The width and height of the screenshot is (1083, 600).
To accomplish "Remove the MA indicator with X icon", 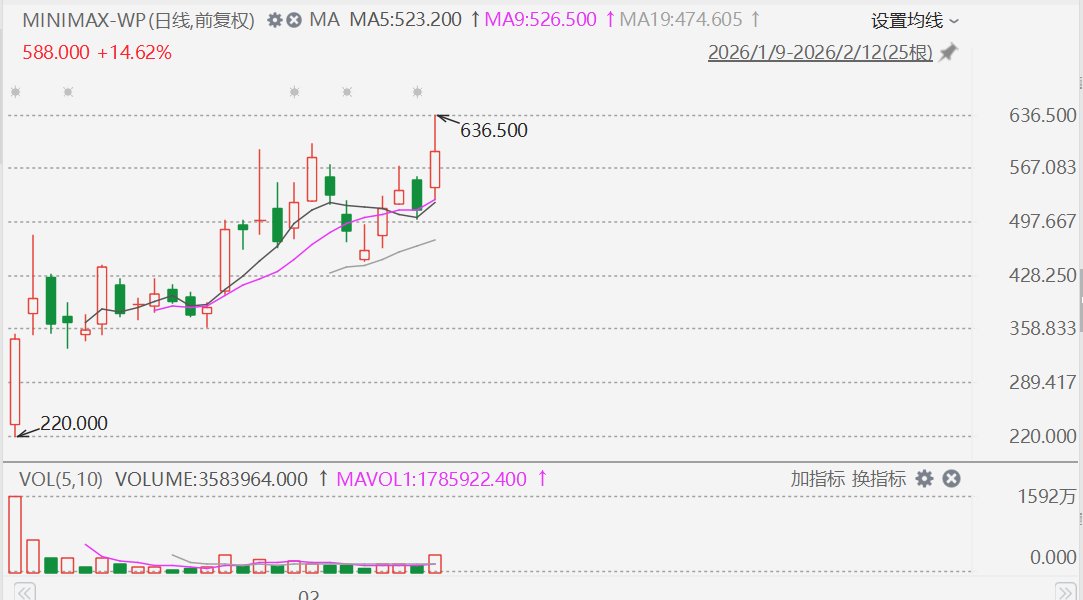I will tap(294, 20).
